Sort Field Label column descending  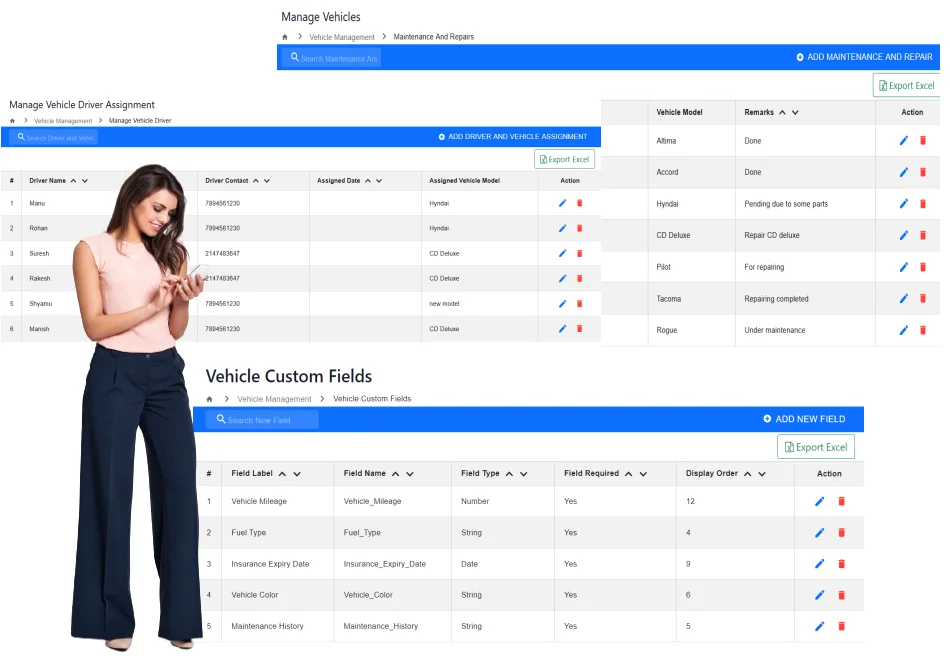tap(297, 474)
